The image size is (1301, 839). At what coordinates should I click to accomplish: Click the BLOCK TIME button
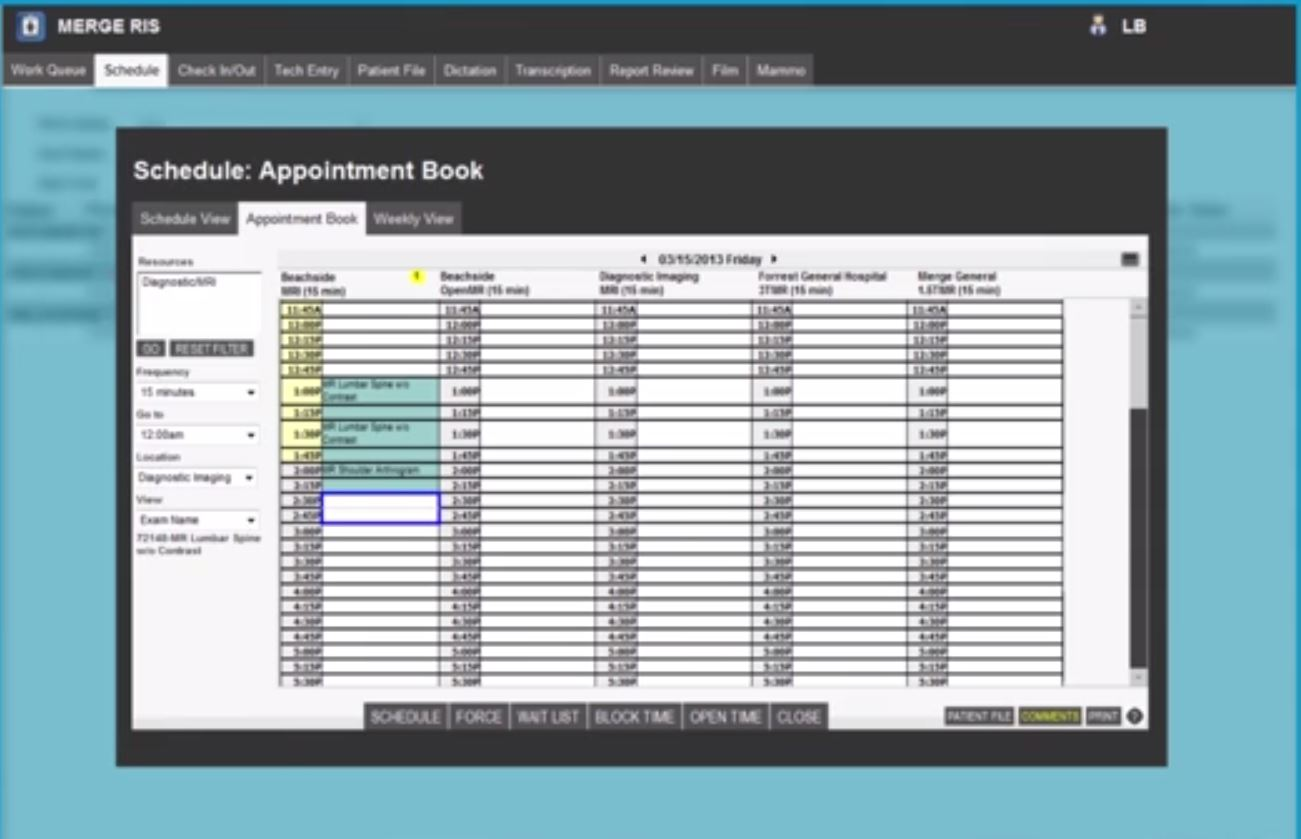tap(634, 717)
